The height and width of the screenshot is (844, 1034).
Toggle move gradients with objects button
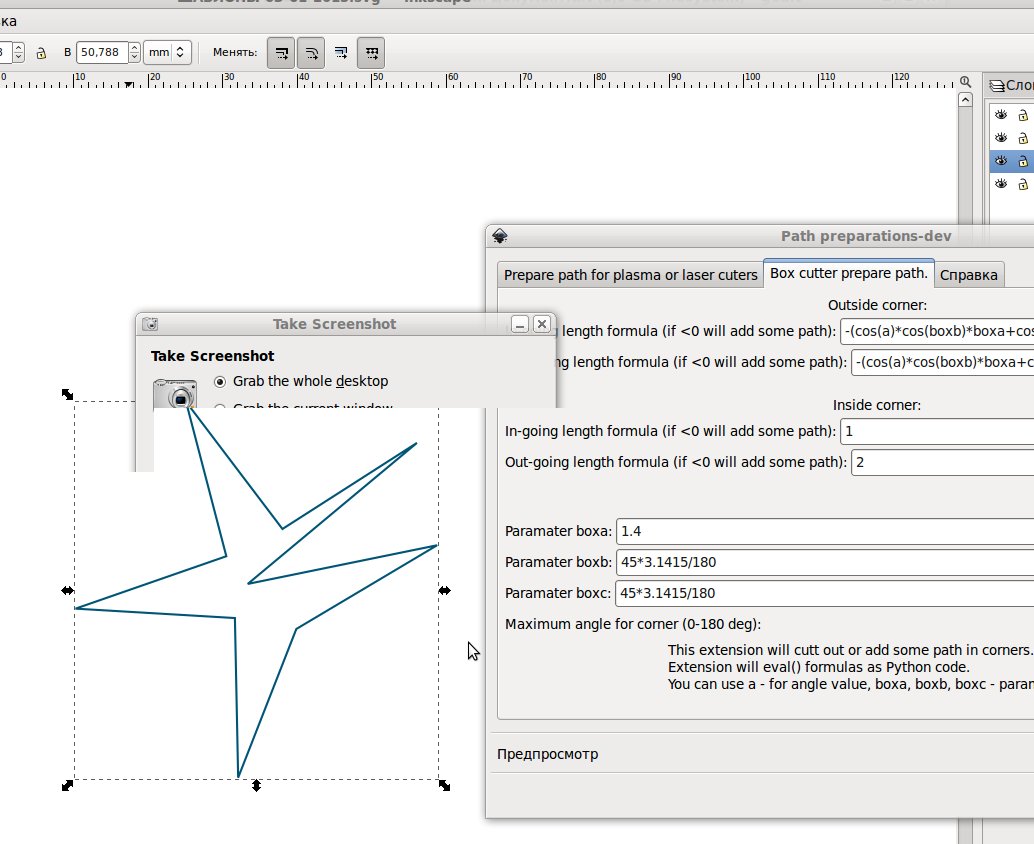pos(341,53)
